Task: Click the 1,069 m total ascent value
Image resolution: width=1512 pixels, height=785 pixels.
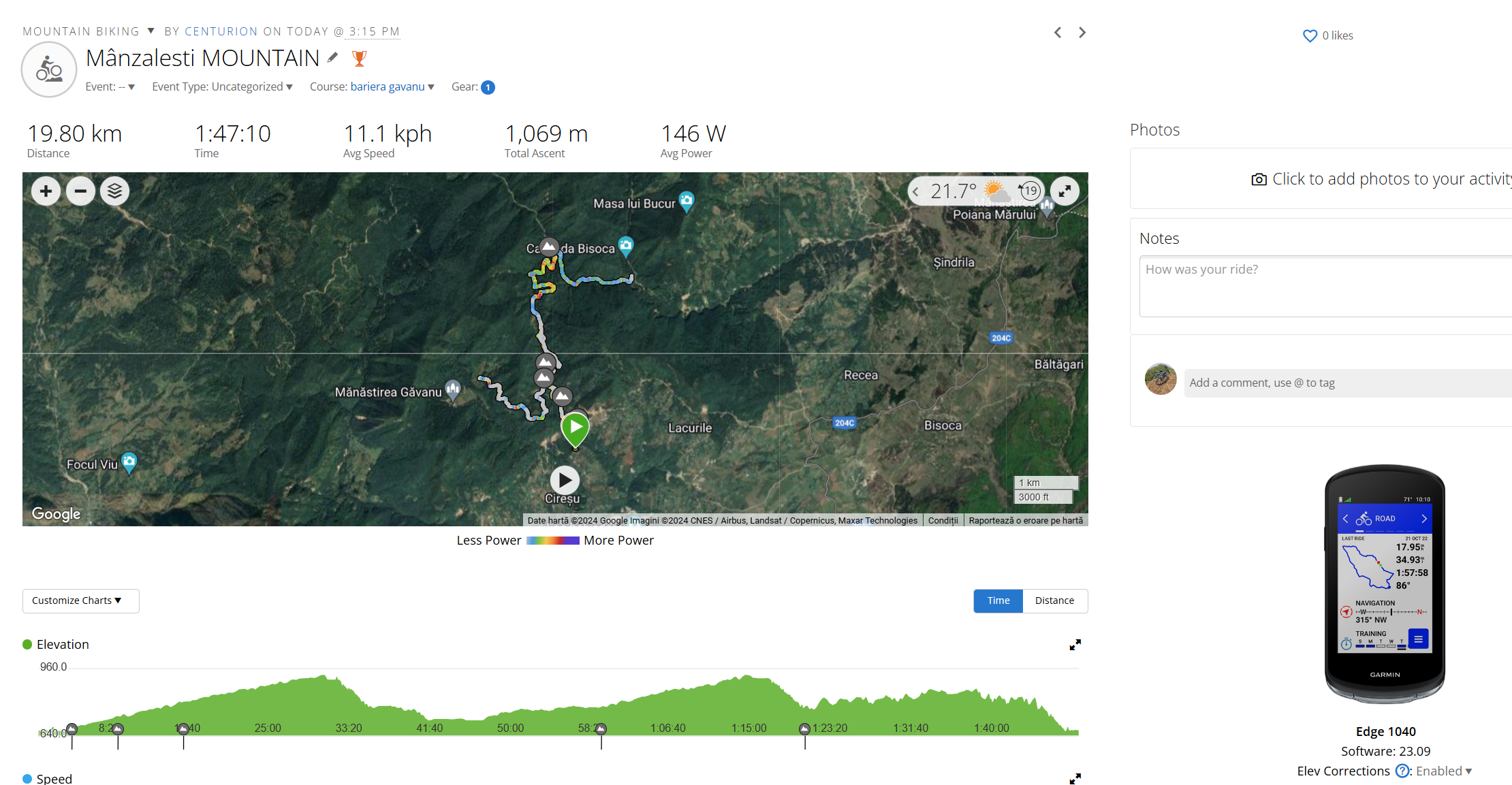Action: tap(546, 133)
